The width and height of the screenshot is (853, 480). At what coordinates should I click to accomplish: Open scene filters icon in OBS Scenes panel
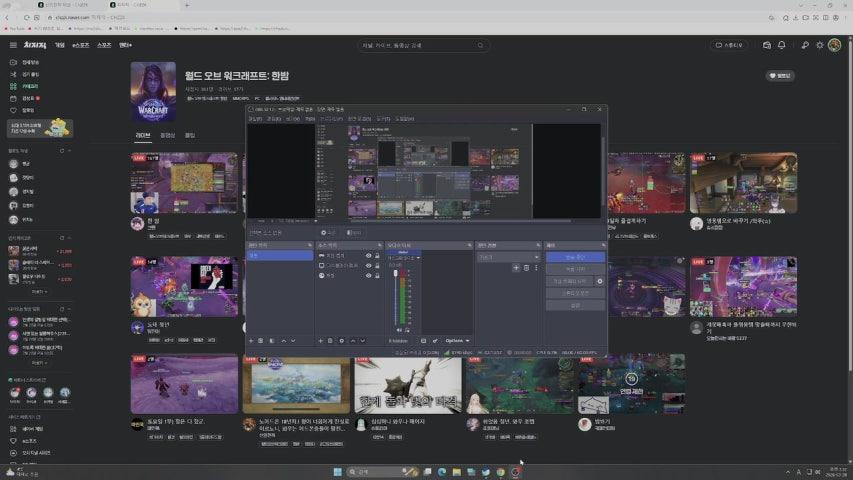(x=272, y=341)
